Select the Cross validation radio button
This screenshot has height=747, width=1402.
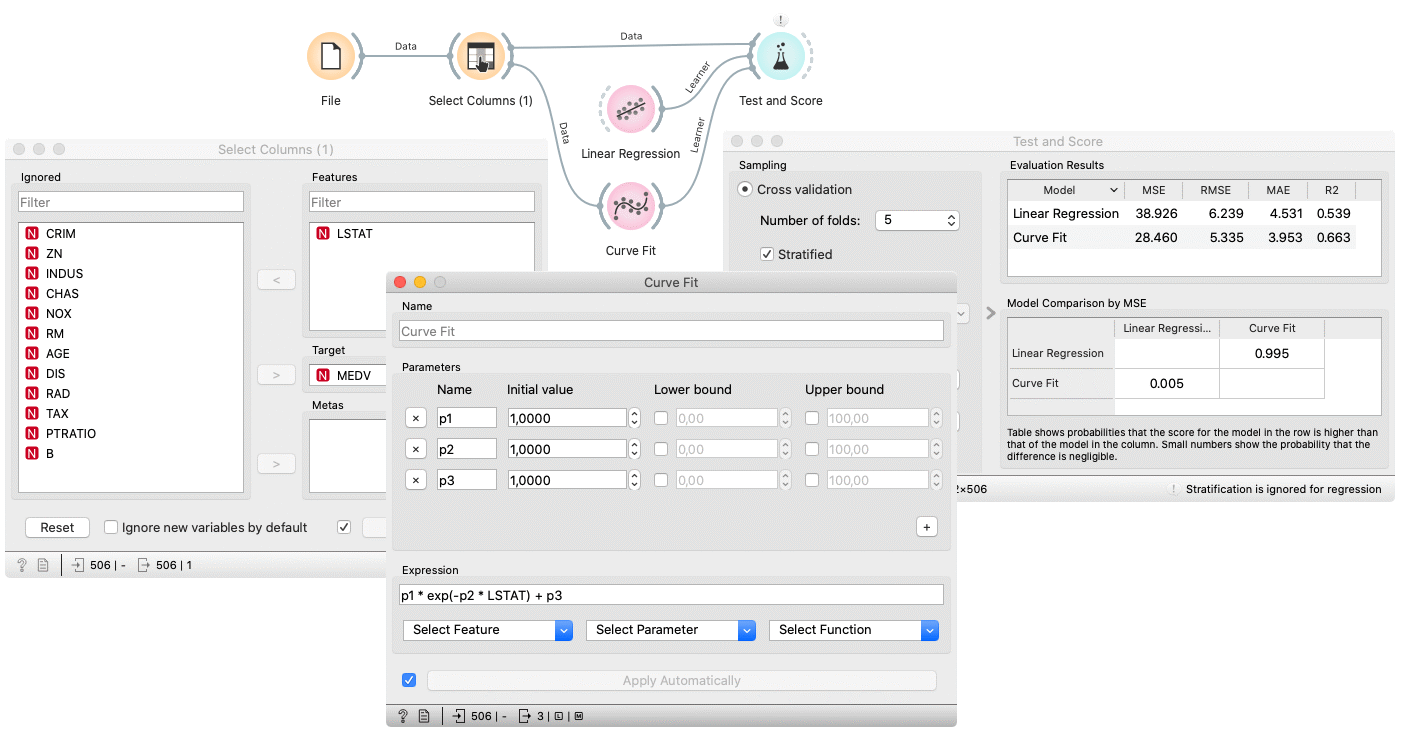pos(745,189)
